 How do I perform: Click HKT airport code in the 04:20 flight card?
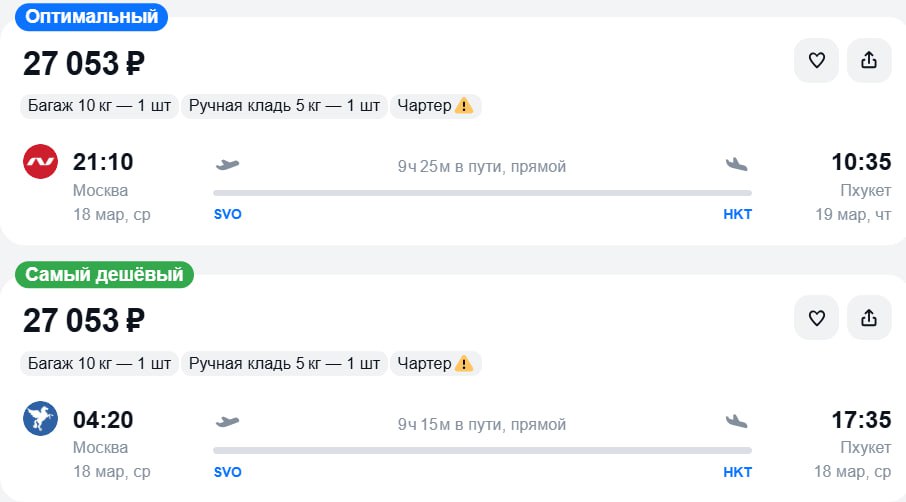pos(737,471)
